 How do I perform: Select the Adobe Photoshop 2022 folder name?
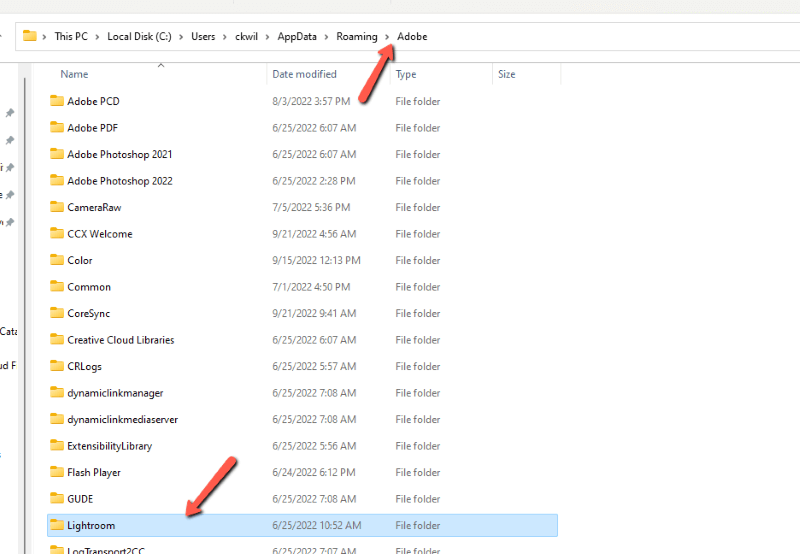pos(120,181)
